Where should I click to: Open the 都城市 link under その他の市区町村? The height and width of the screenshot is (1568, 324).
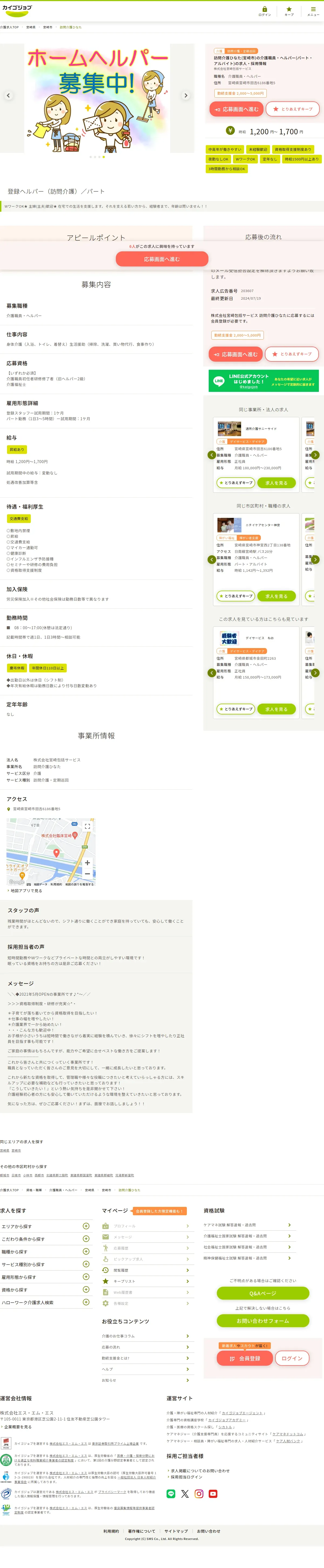click(x=5, y=1175)
